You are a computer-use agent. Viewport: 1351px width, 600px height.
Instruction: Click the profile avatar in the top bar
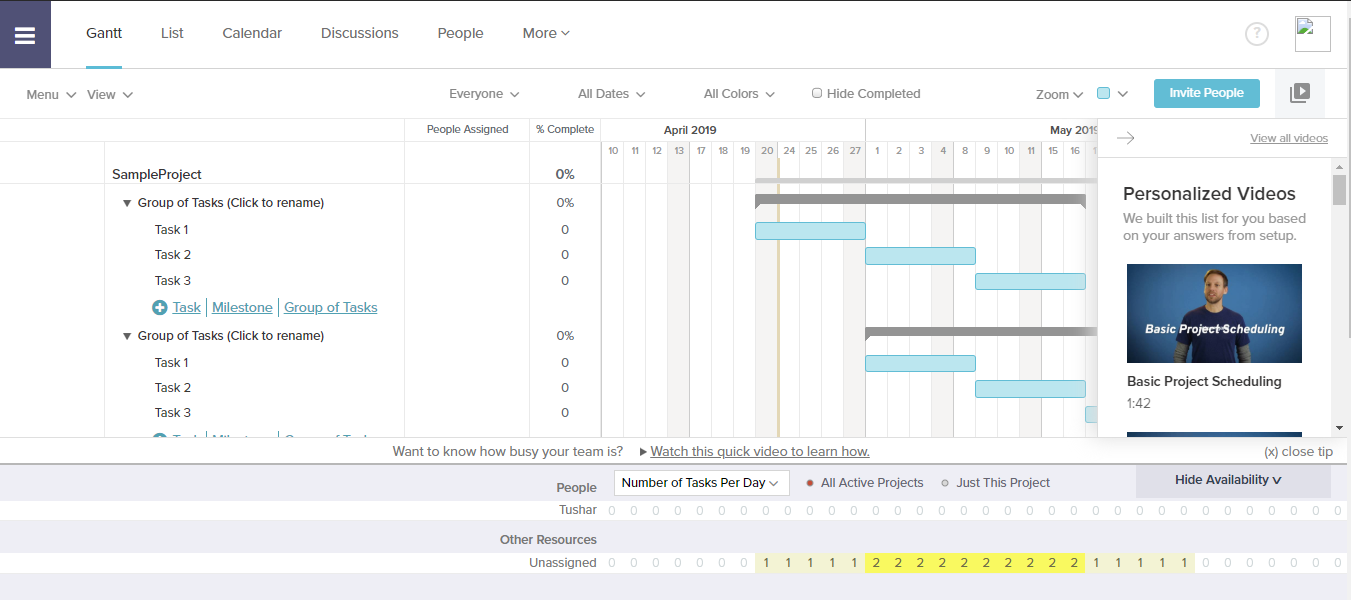coord(1312,33)
